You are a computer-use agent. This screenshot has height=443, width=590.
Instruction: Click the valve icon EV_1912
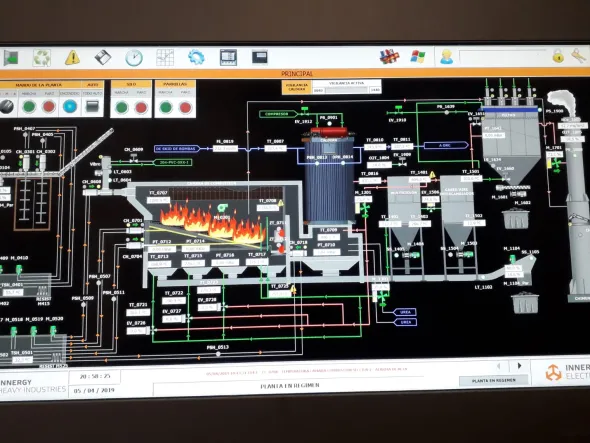pyautogui.click(x=304, y=111)
